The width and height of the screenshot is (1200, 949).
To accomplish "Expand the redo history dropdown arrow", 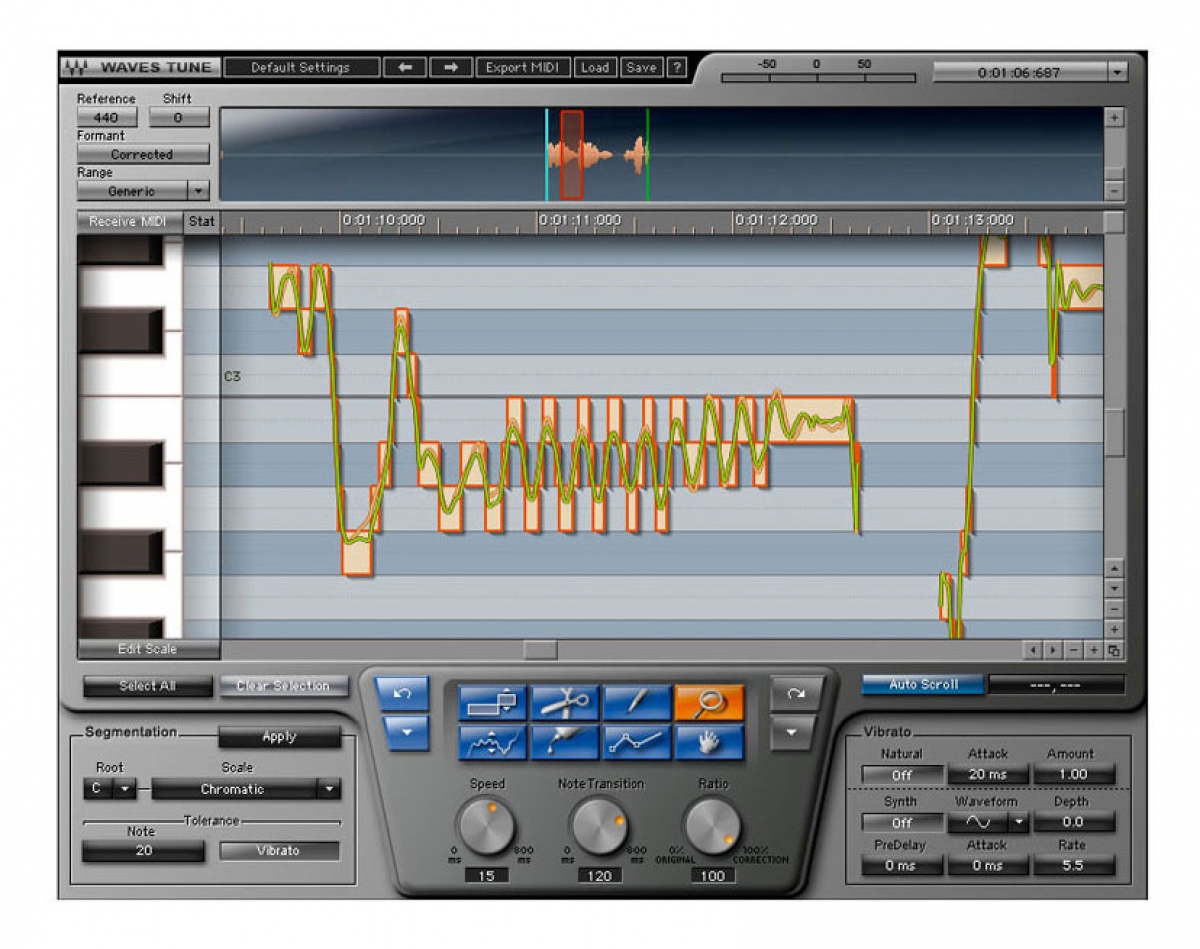I will click(x=793, y=734).
